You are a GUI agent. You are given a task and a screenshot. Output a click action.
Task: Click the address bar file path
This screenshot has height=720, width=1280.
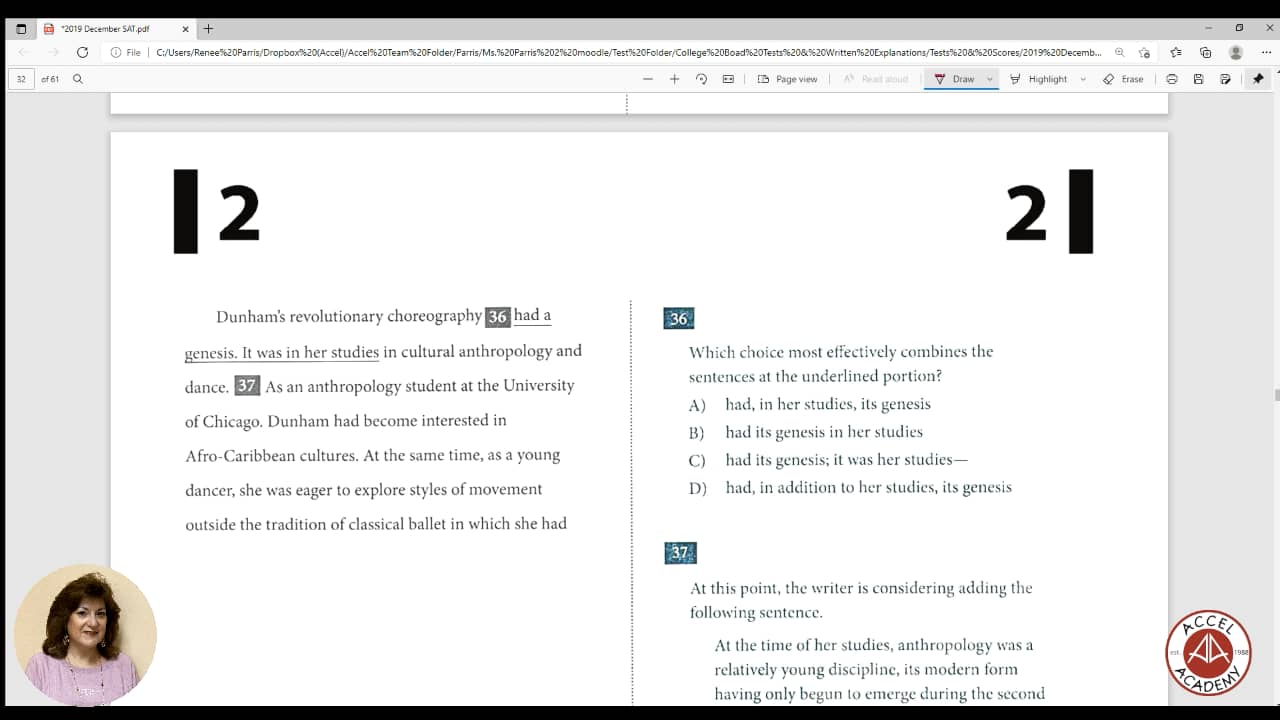point(628,52)
